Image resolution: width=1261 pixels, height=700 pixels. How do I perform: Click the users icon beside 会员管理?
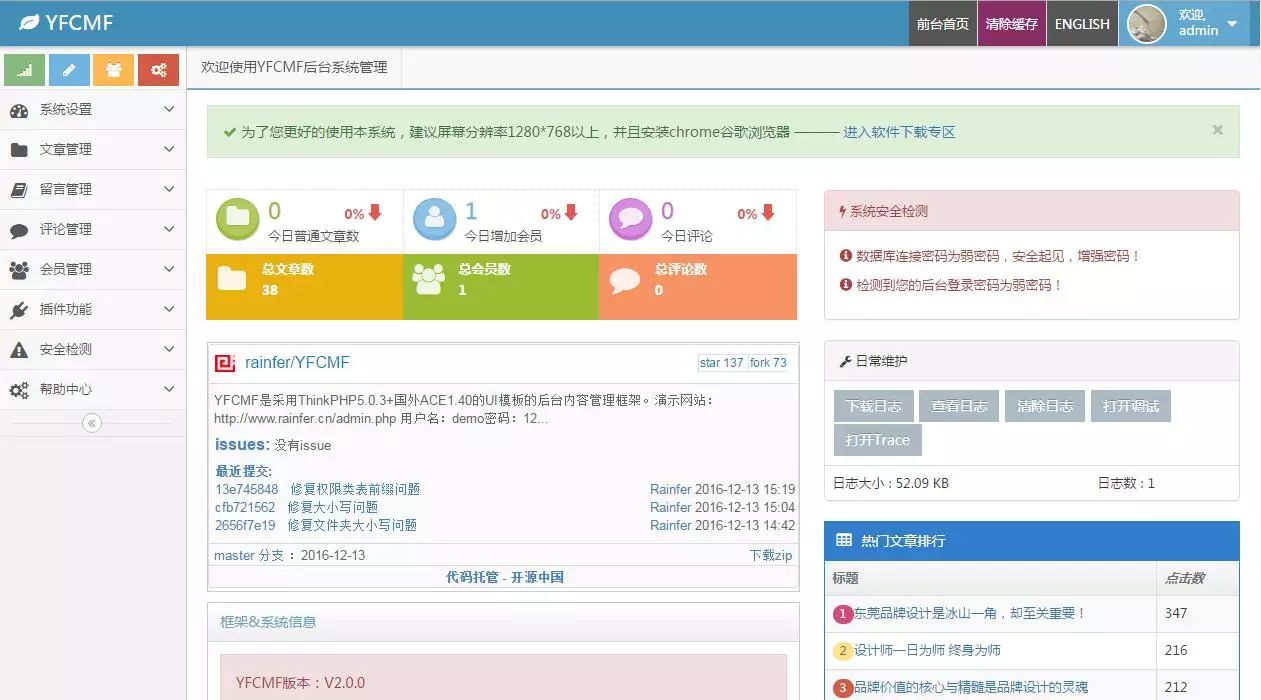tap(19, 270)
